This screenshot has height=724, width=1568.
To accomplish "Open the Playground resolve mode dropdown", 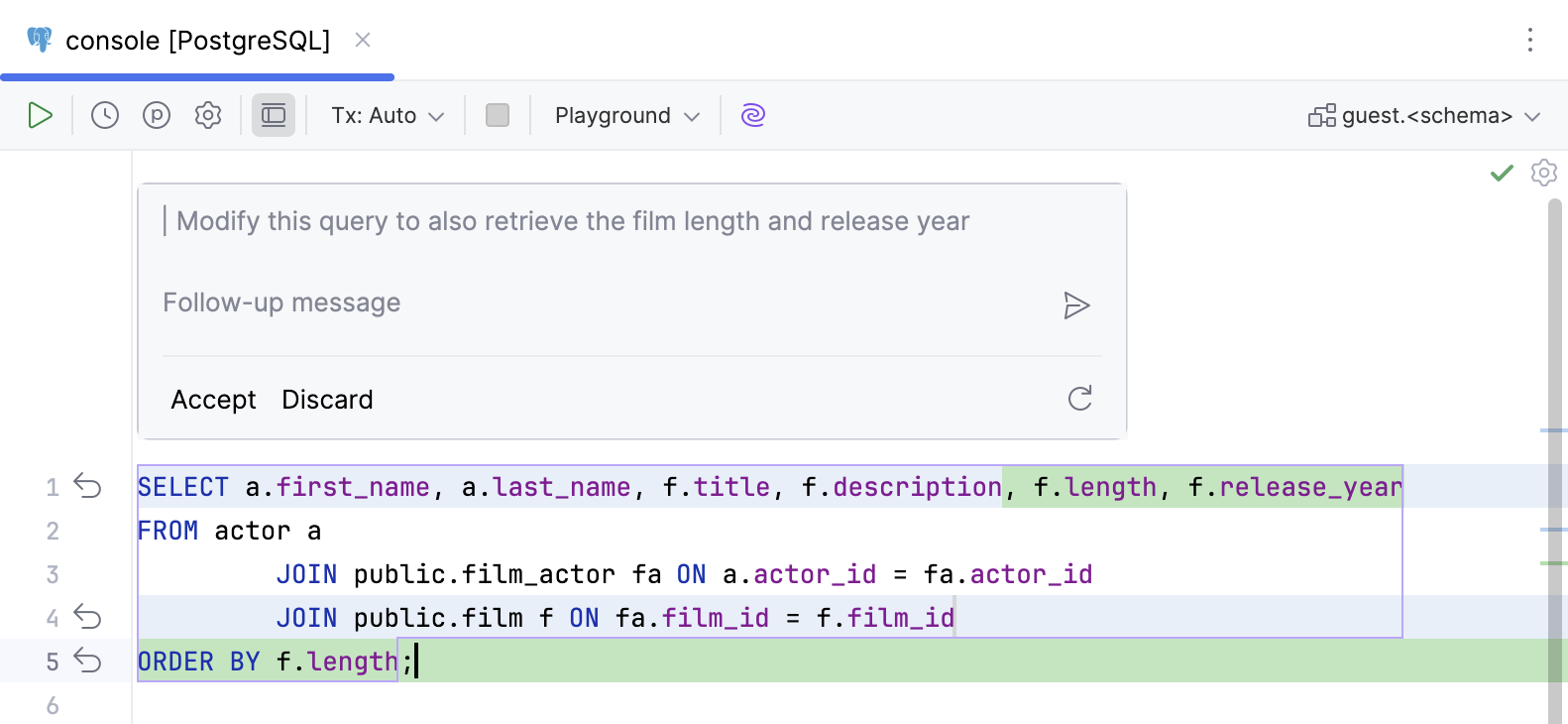I will tap(627, 115).
